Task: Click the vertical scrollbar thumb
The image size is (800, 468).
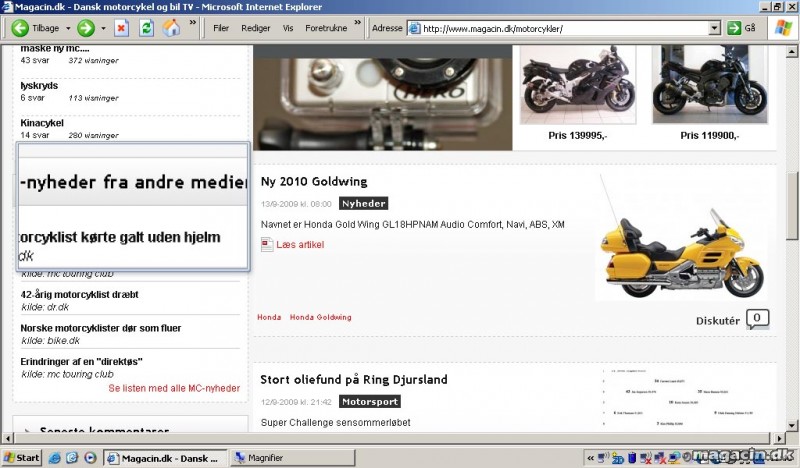Action: (792, 206)
